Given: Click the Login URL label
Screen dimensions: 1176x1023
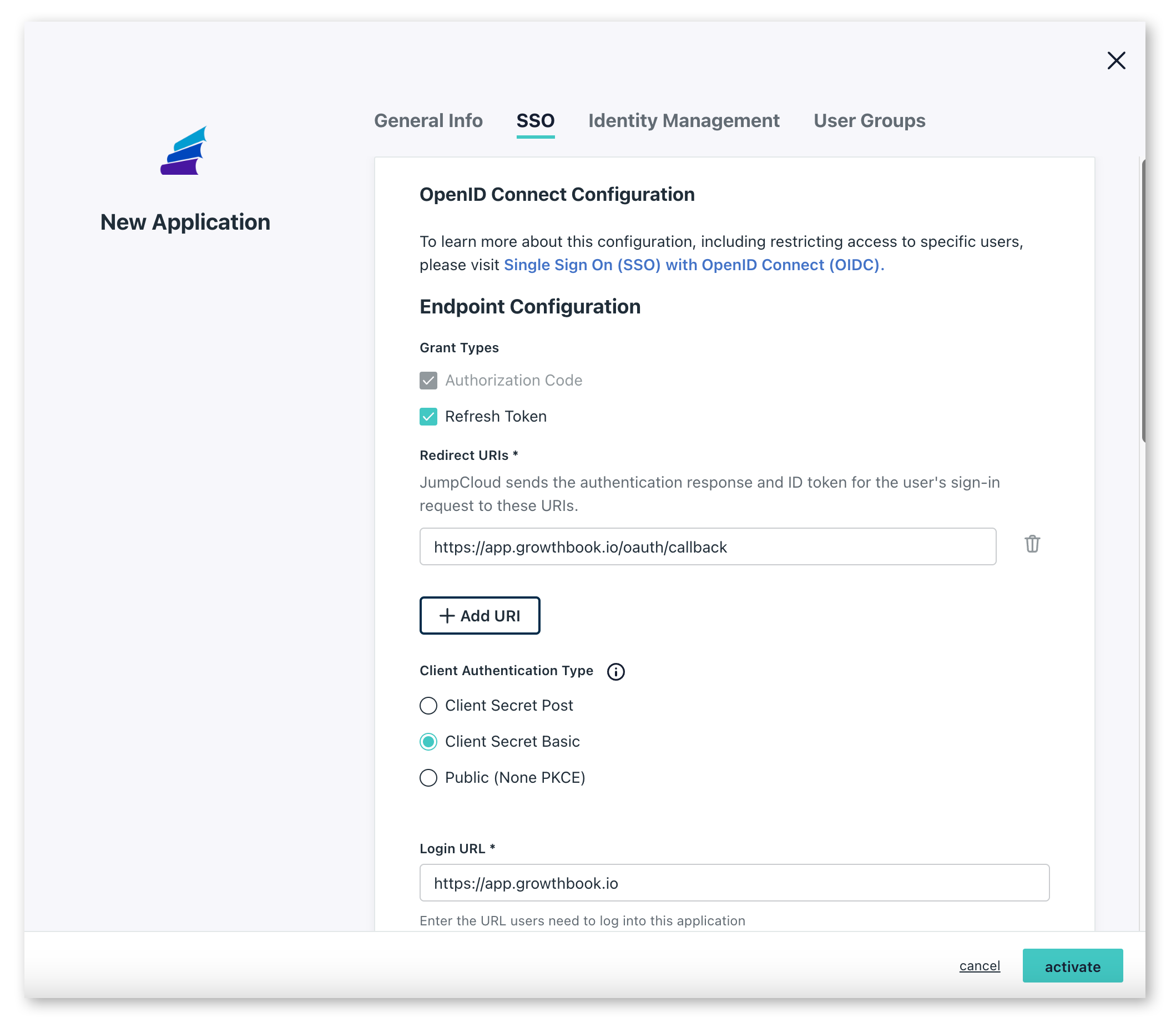Looking at the screenshot, I should coord(457,848).
